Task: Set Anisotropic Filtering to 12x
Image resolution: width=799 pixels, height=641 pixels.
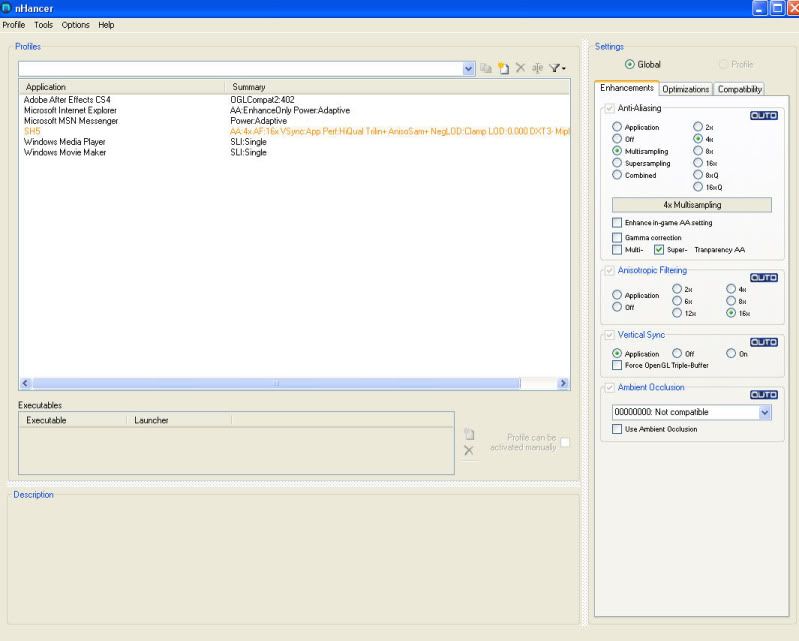Action: coord(677,313)
